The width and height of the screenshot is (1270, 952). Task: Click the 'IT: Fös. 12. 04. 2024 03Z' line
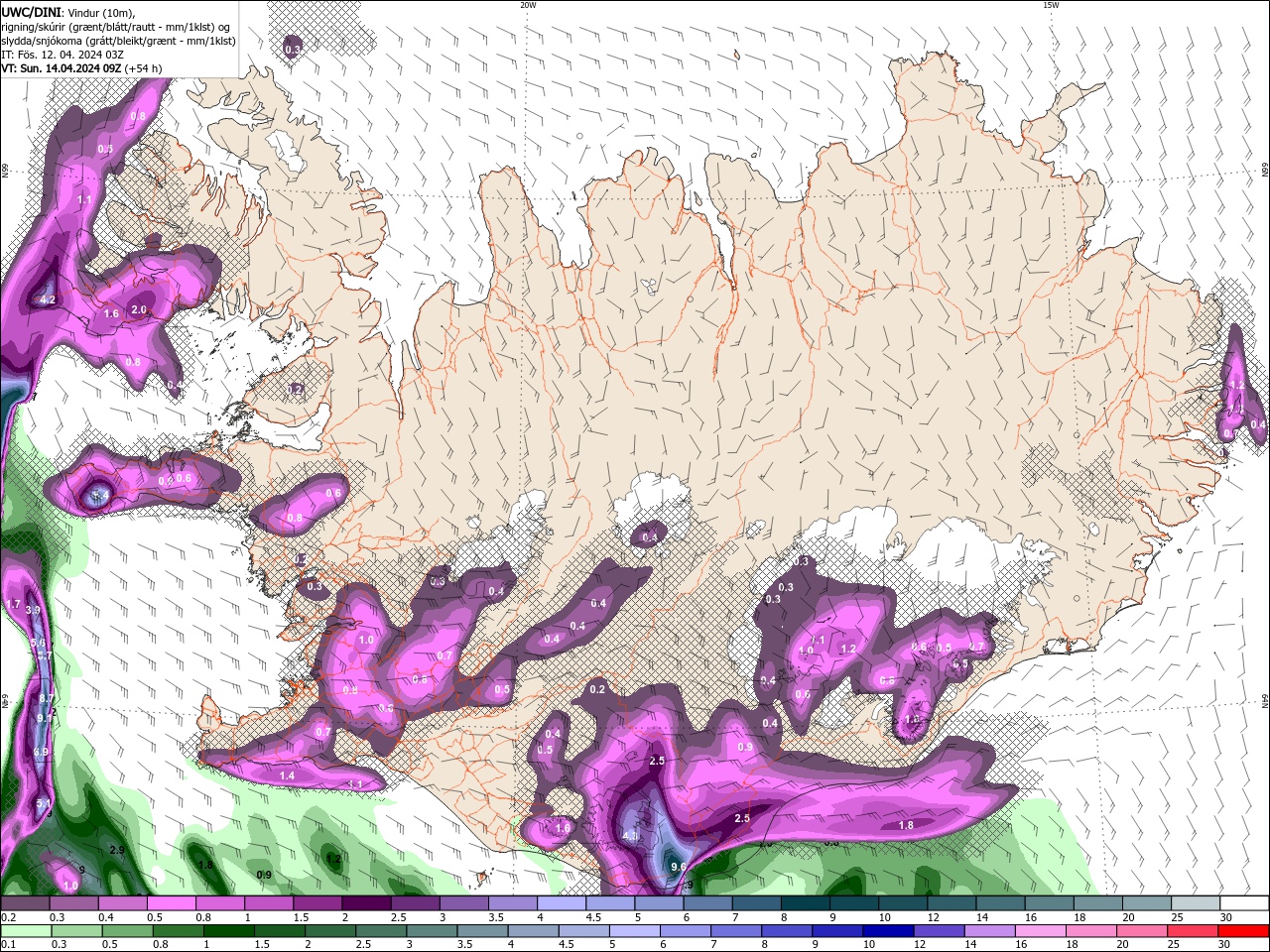63,55
